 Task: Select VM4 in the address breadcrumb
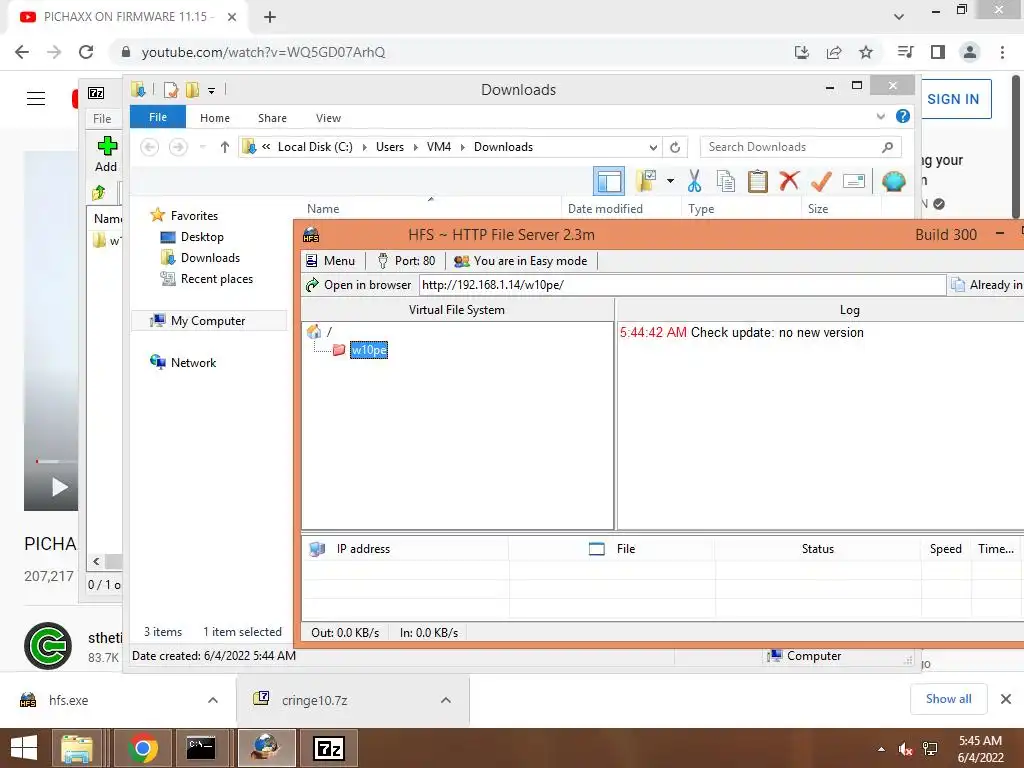[x=439, y=147]
